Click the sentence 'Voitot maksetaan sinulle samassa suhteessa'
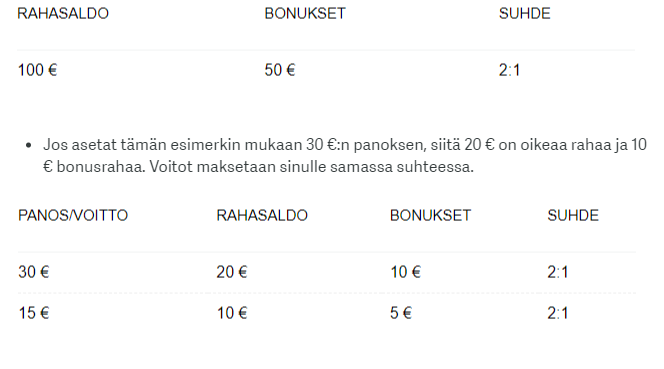The image size is (664, 369). 311,166
